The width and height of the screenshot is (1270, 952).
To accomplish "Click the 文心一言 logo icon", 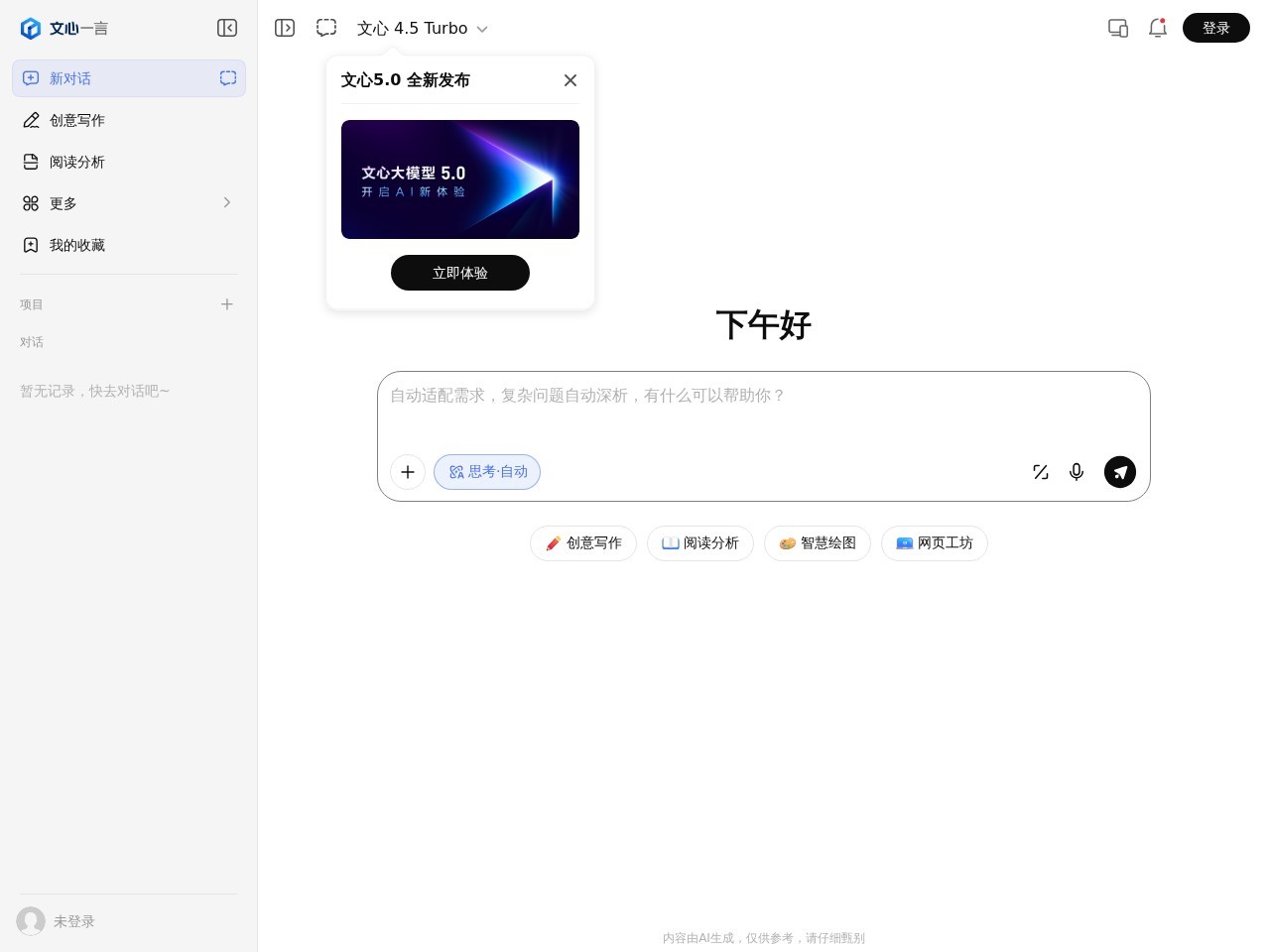I will tap(31, 28).
